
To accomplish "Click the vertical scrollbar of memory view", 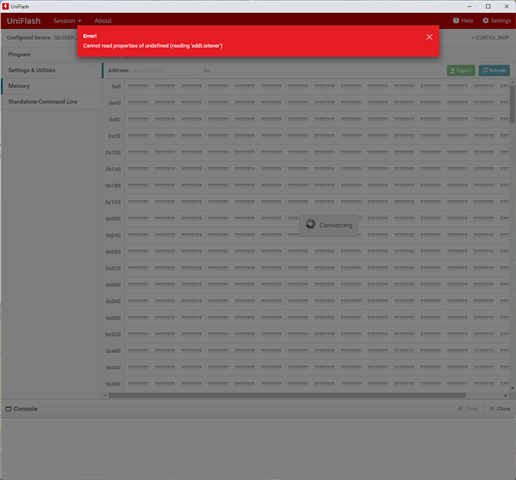I will (512, 104).
